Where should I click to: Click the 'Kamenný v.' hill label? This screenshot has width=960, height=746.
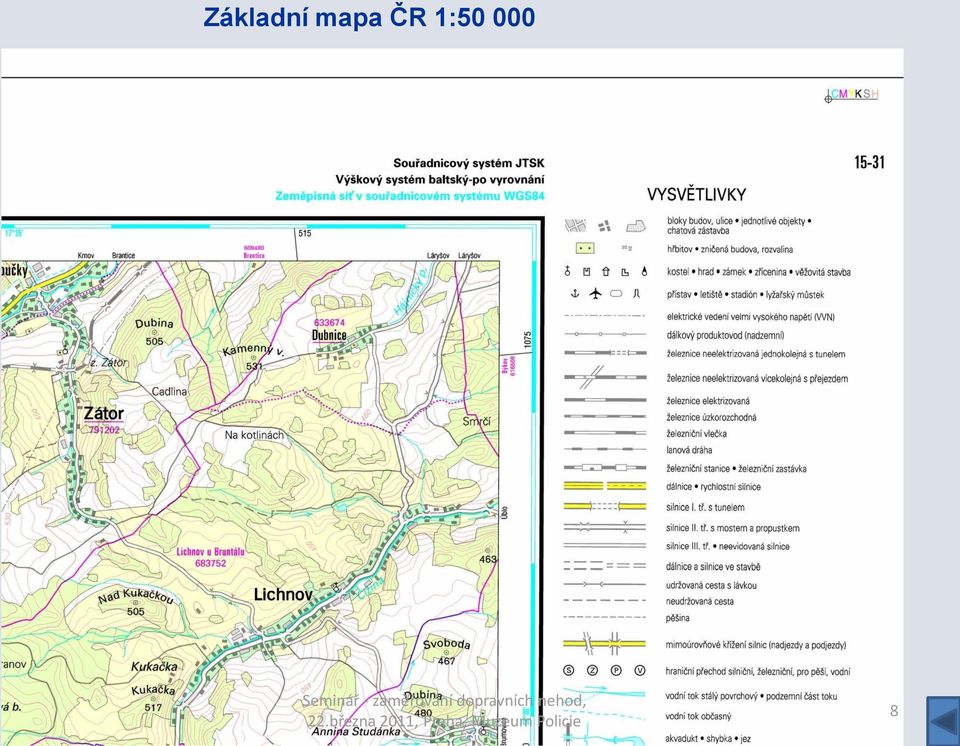[252, 350]
